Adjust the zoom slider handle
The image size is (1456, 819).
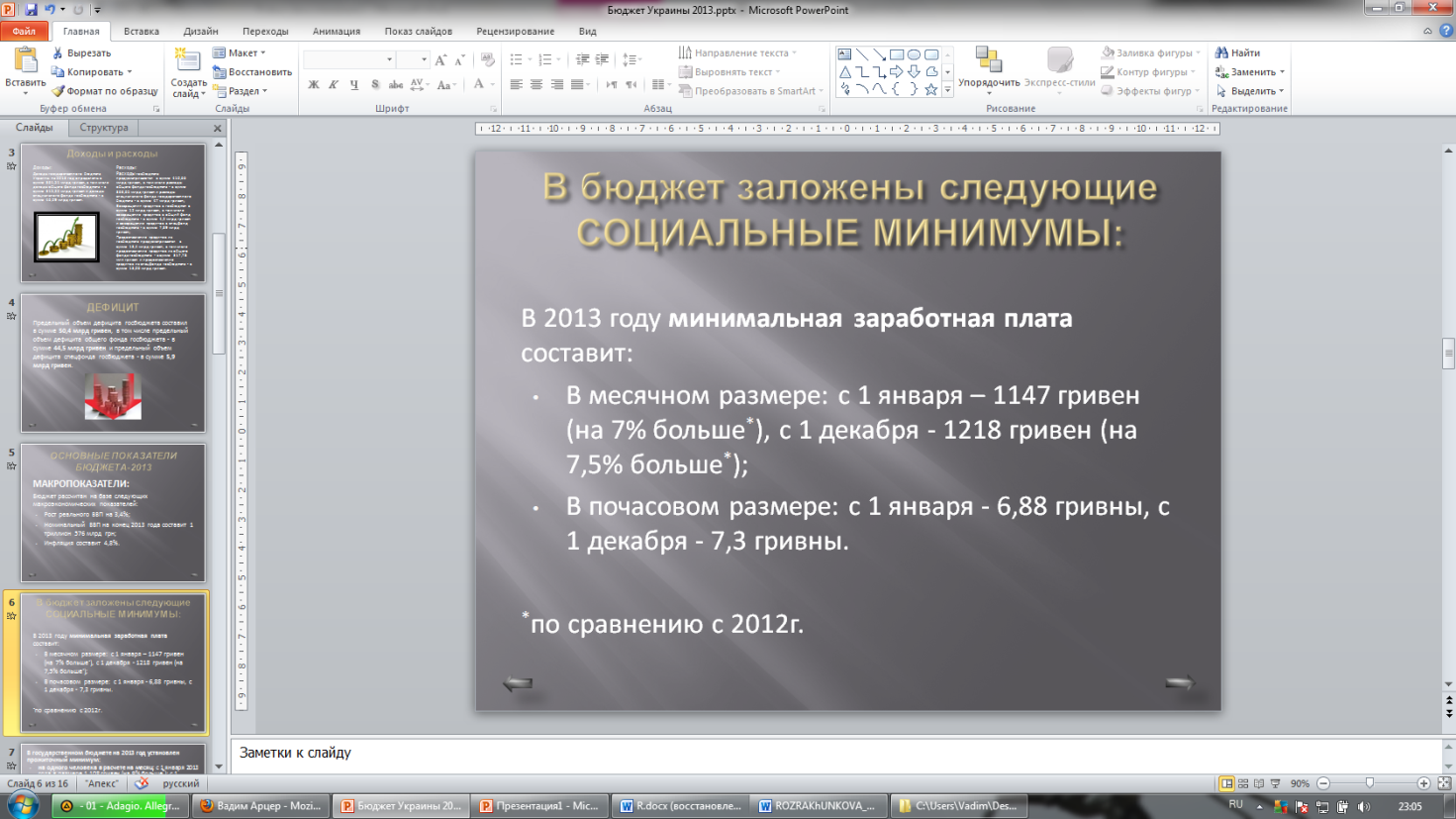(x=1370, y=783)
